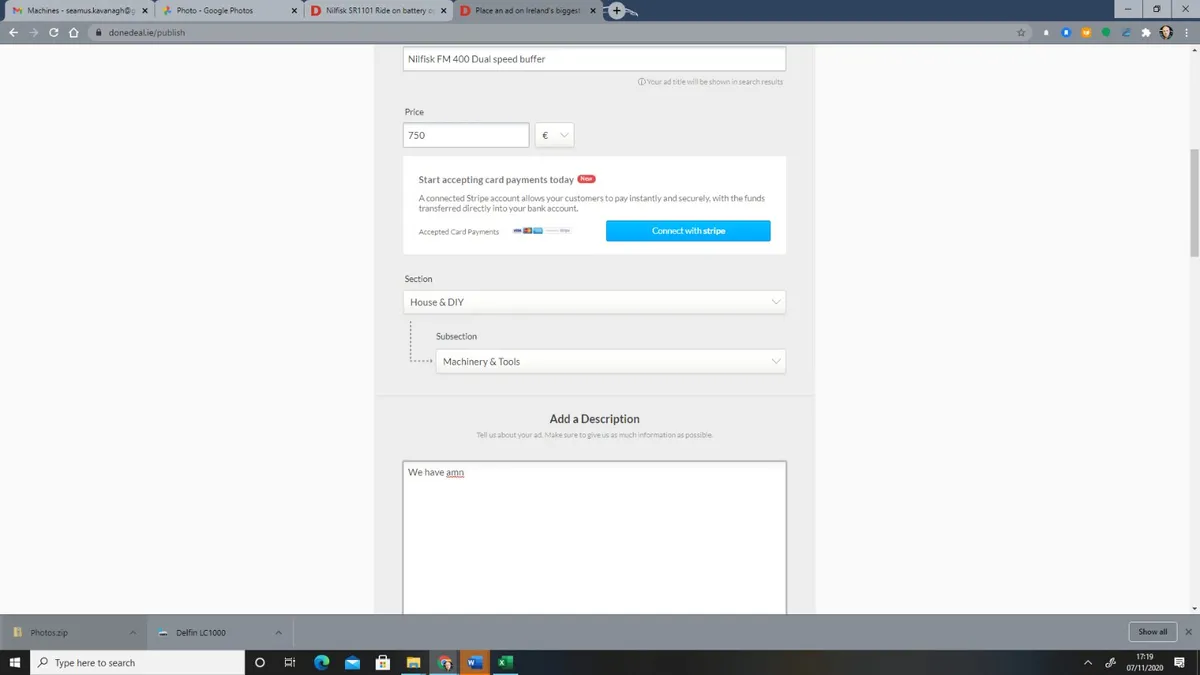The width and height of the screenshot is (1200, 675).
Task: Open the currency dropdown next to price
Action: click(554, 135)
